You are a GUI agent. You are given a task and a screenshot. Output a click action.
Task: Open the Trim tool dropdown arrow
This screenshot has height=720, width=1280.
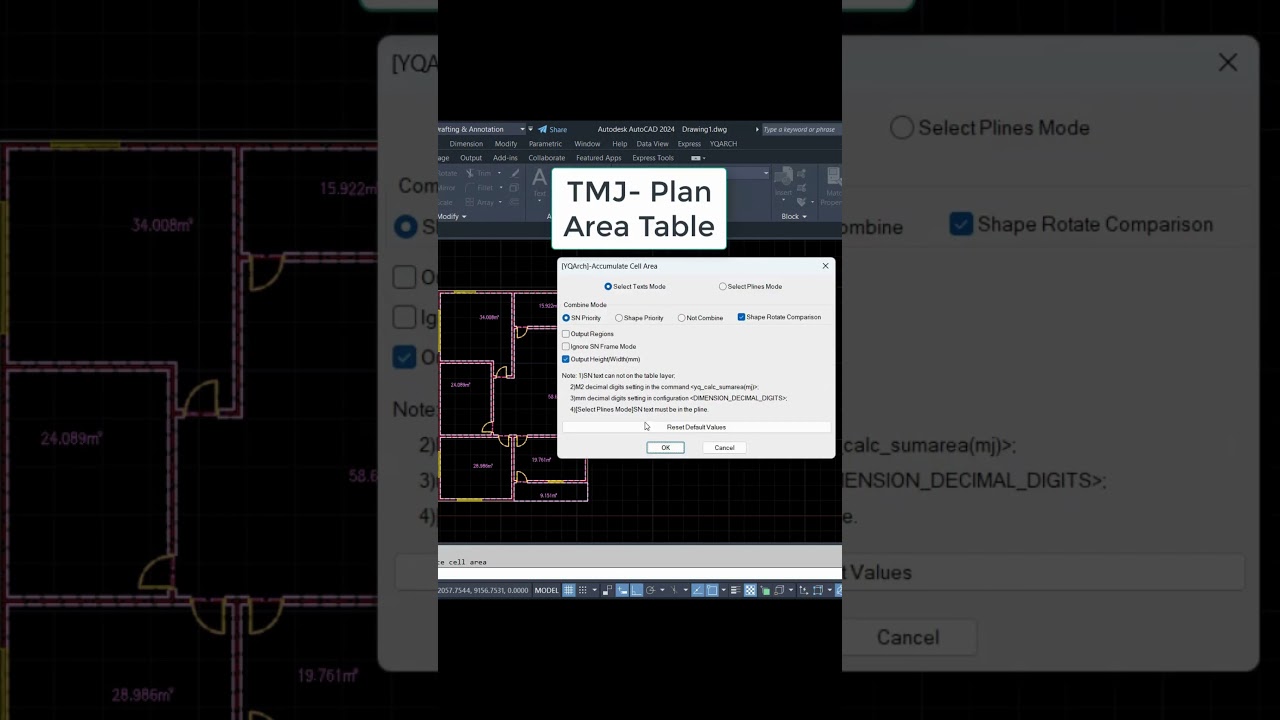click(x=499, y=173)
